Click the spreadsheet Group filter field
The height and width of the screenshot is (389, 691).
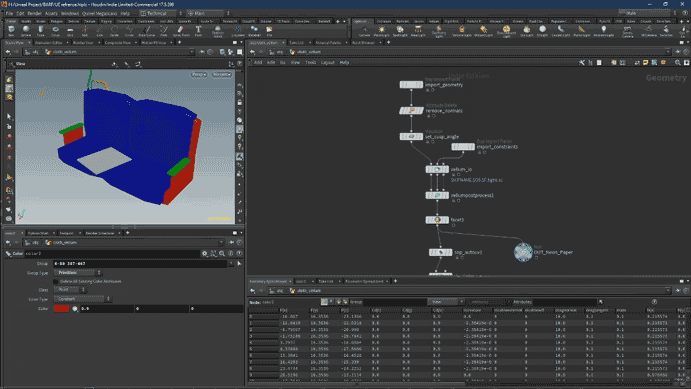click(394, 302)
